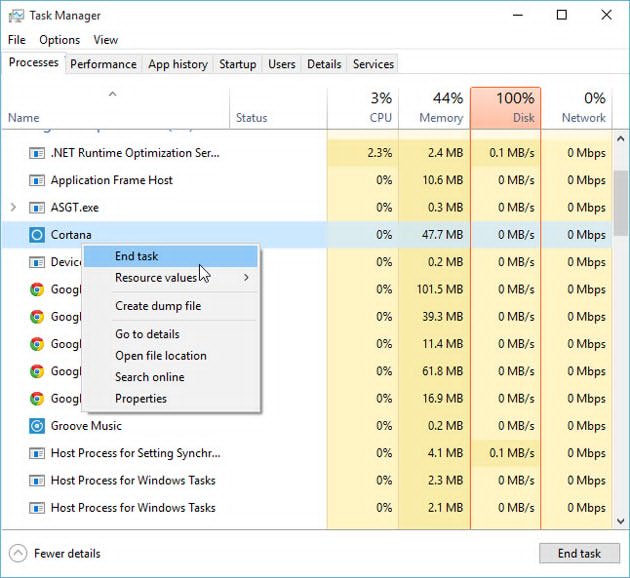Switch to the Details tab
The height and width of the screenshot is (578, 630).
pos(324,64)
